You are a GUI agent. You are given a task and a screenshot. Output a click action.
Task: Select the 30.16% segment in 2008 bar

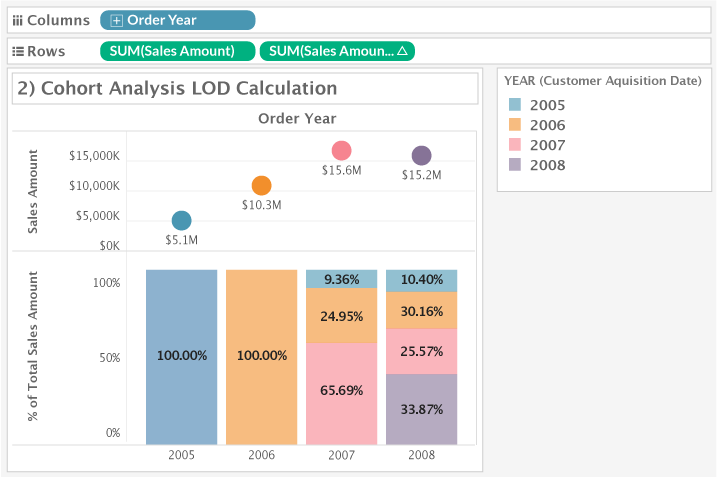[422, 310]
